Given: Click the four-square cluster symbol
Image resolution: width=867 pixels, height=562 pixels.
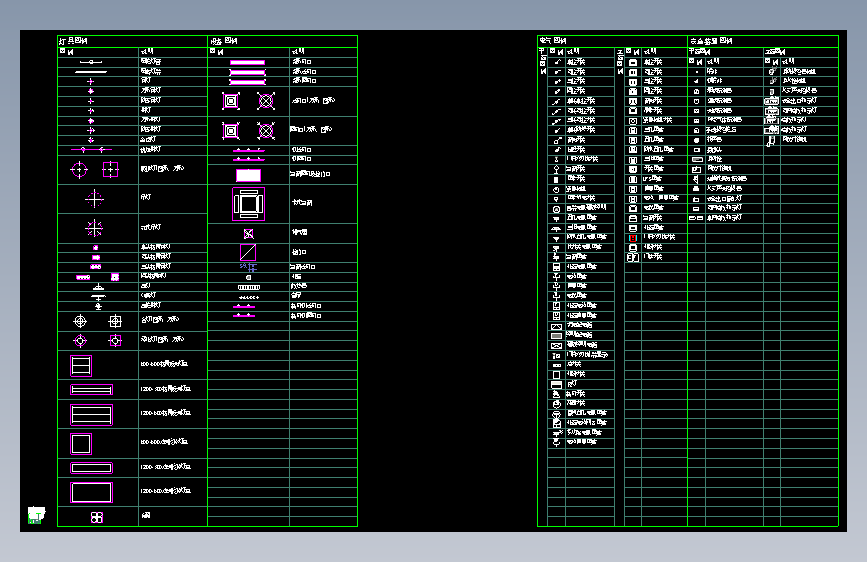Looking at the screenshot, I should point(97,517).
